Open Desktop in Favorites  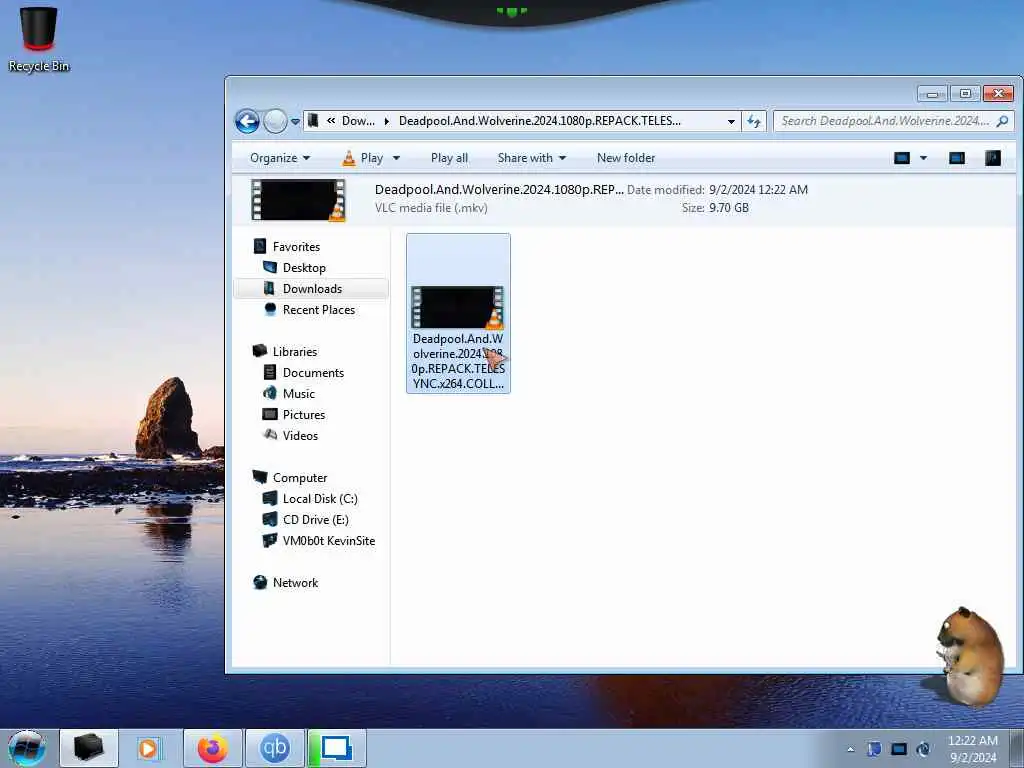coord(304,268)
